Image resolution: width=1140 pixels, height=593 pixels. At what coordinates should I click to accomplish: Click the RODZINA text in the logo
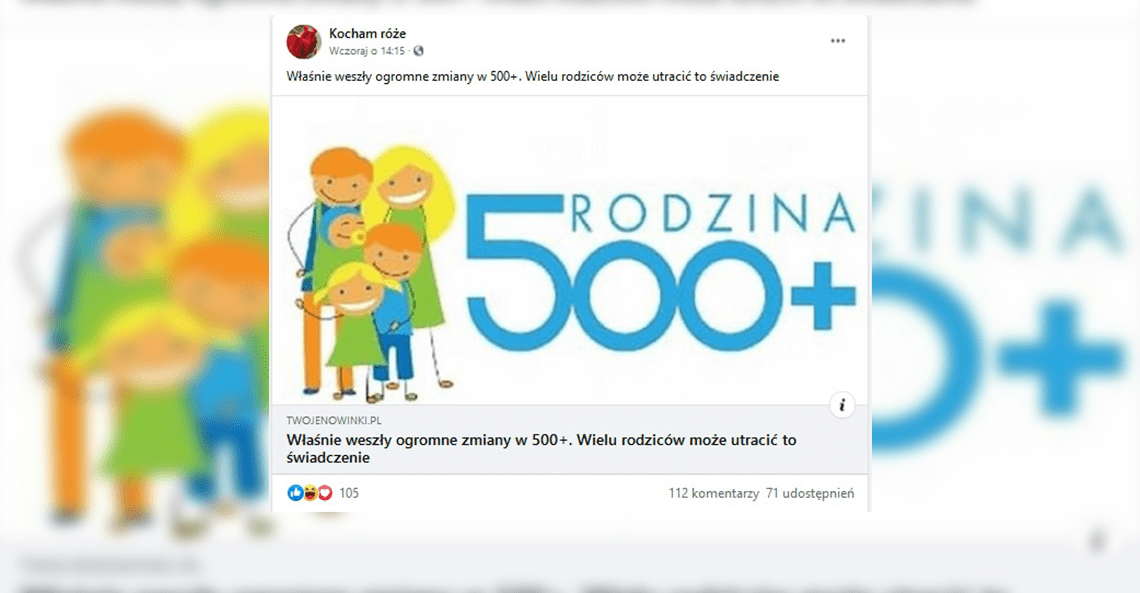tap(713, 213)
